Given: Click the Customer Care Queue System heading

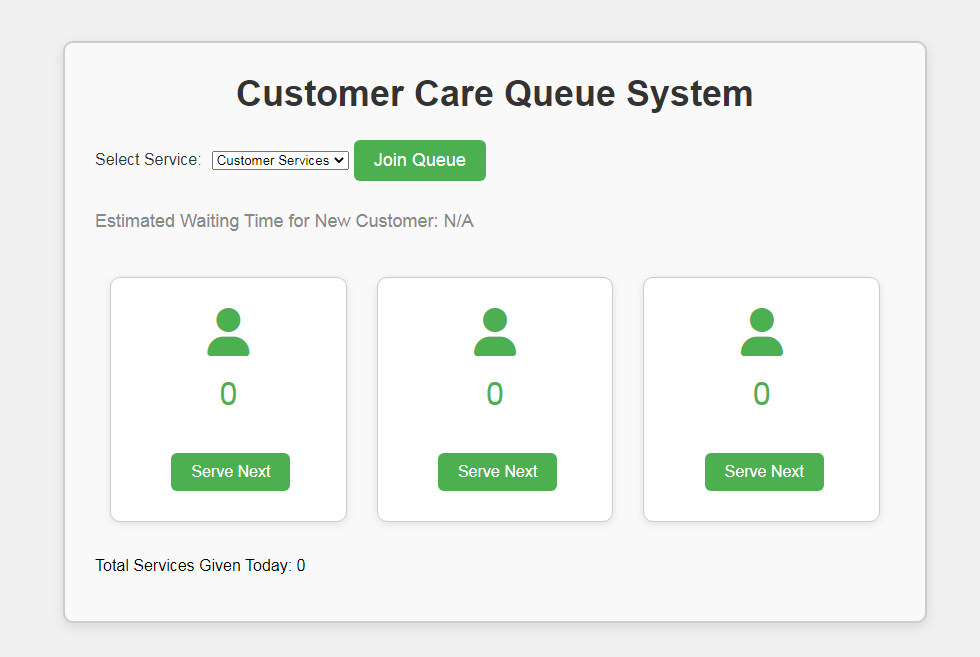Looking at the screenshot, I should click(x=494, y=93).
